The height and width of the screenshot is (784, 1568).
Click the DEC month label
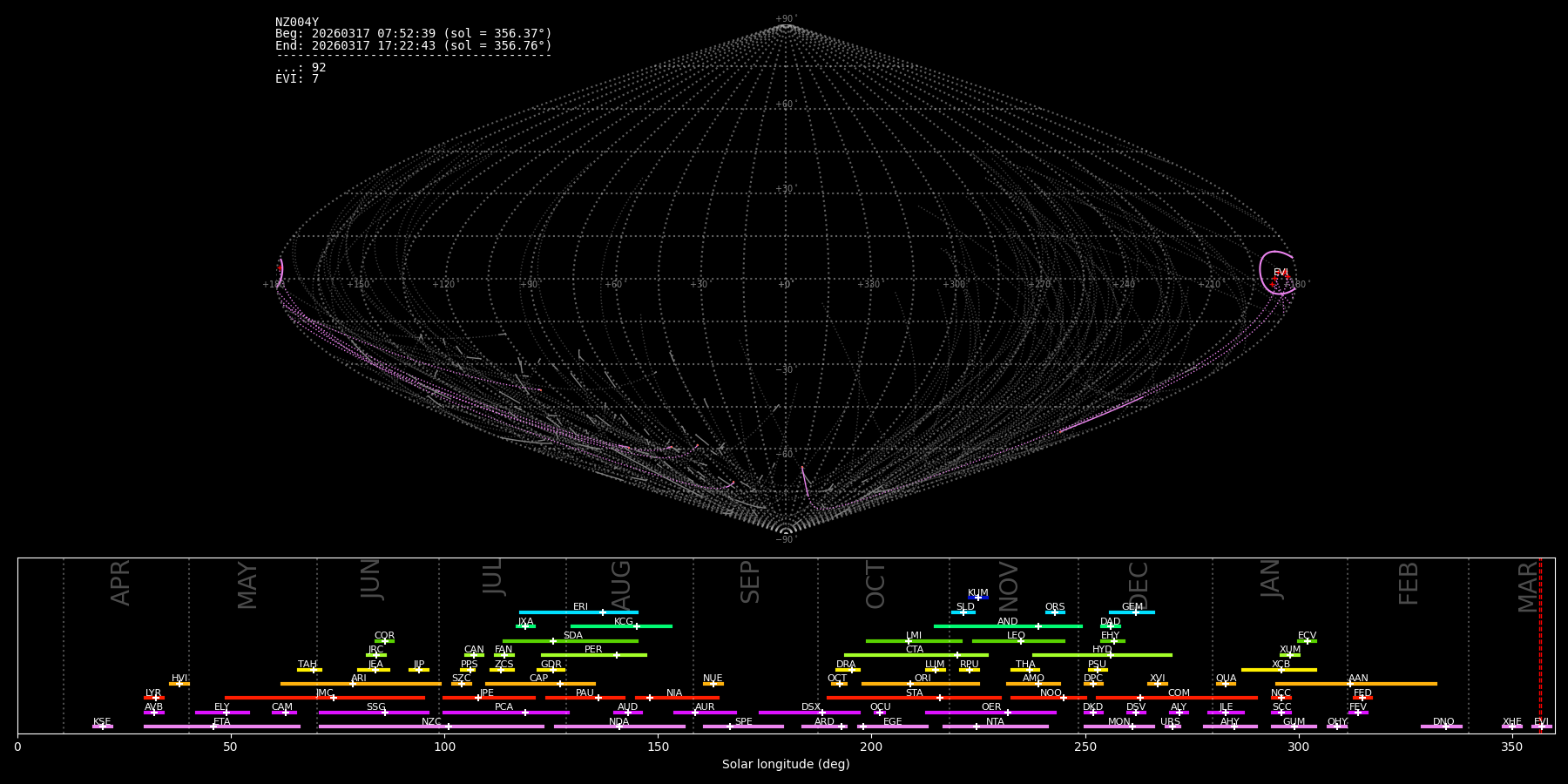point(1139,584)
